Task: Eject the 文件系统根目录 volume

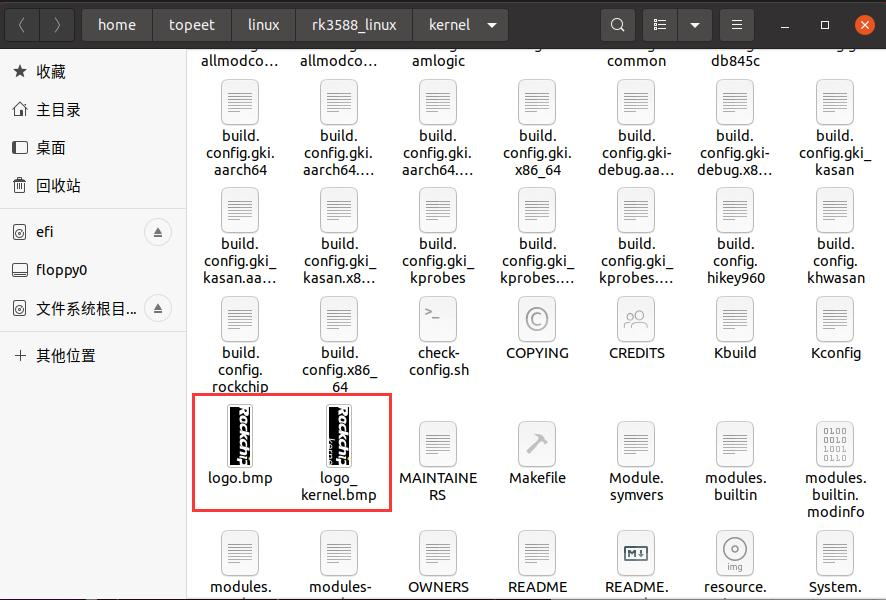Action: [x=158, y=308]
